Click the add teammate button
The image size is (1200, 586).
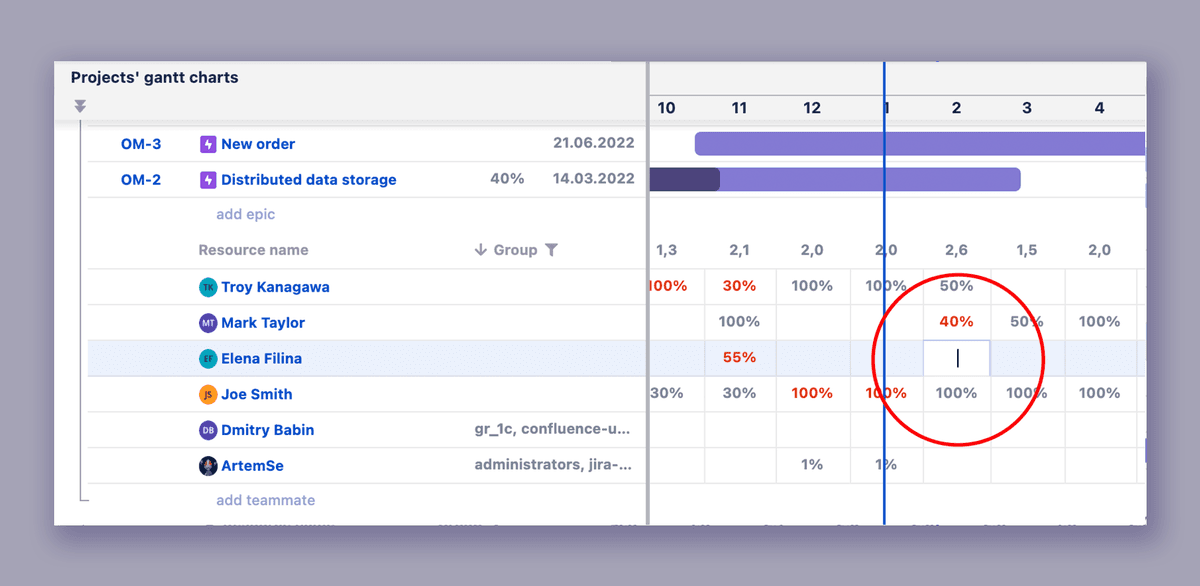pyautogui.click(x=265, y=500)
